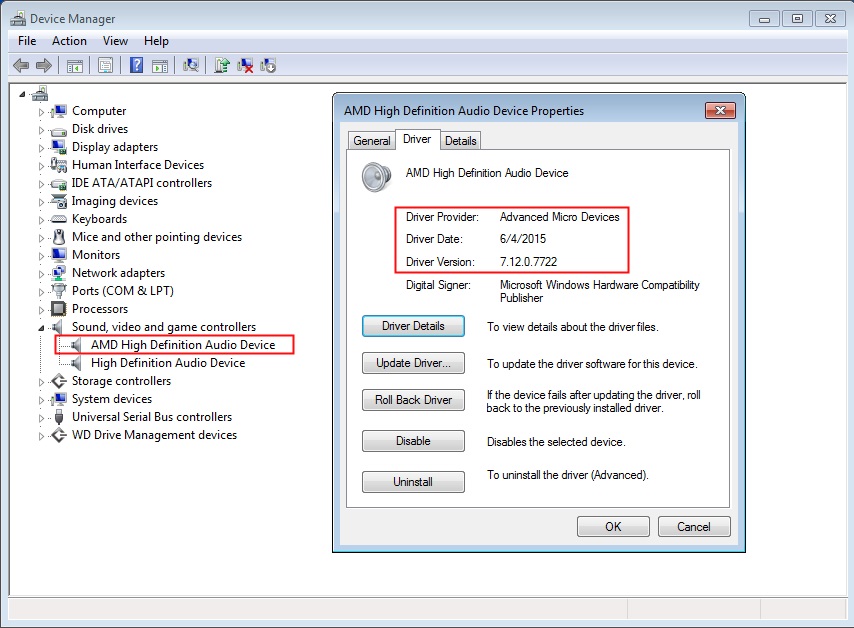854x628 pixels.
Task: Switch to the Details tab
Action: click(x=461, y=141)
